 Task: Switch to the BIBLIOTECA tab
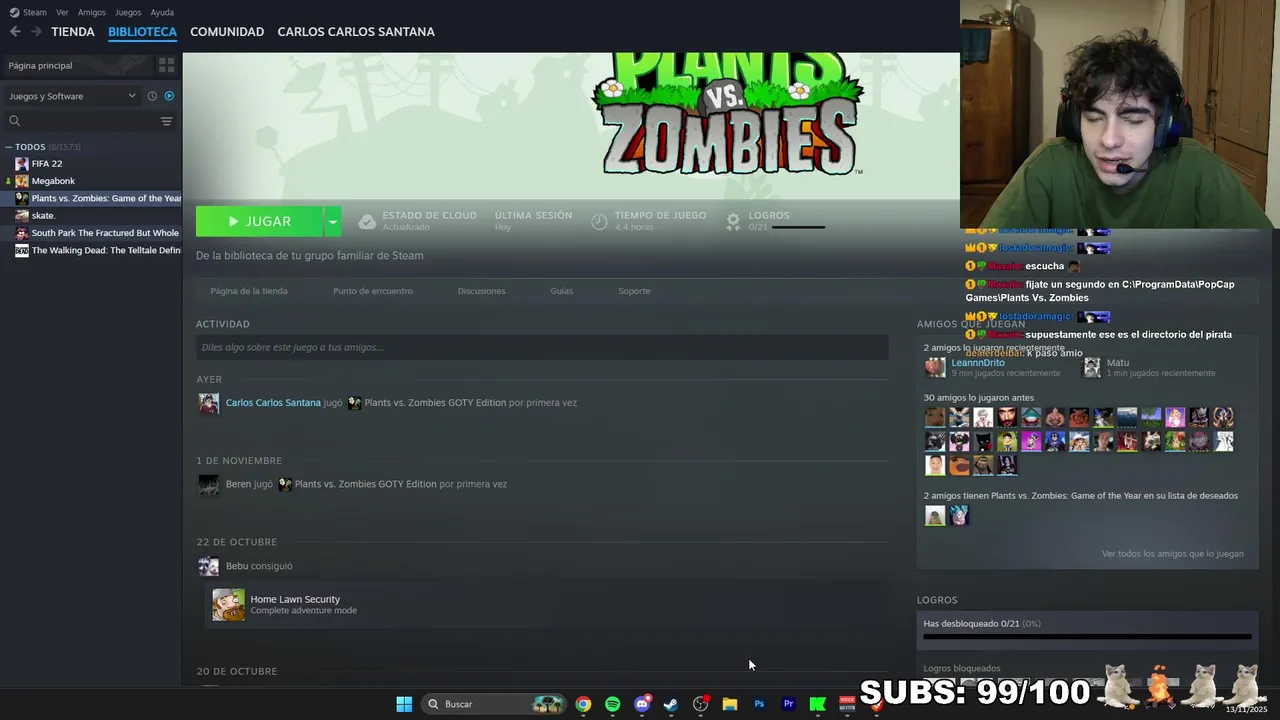(142, 32)
